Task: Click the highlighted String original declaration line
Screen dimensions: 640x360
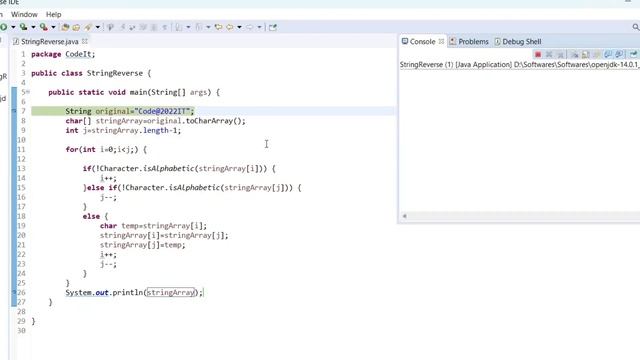Action: (x=130, y=111)
